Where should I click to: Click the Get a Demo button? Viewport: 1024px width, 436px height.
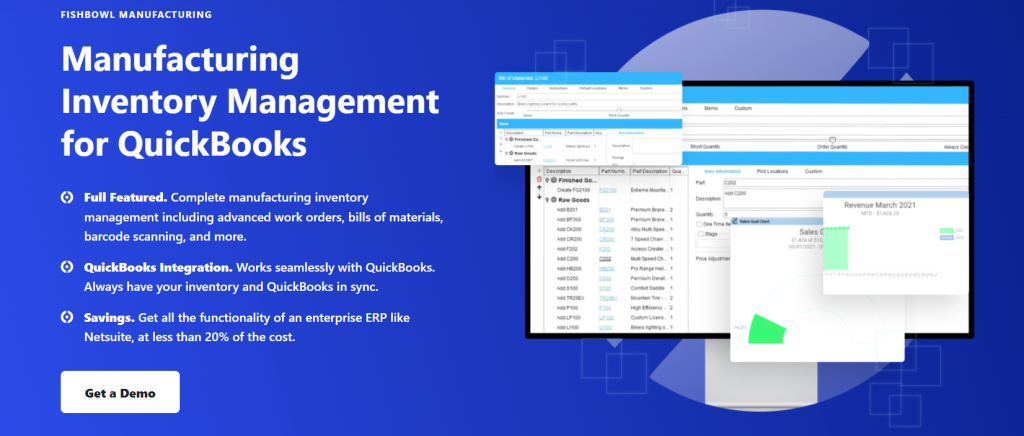click(x=120, y=392)
